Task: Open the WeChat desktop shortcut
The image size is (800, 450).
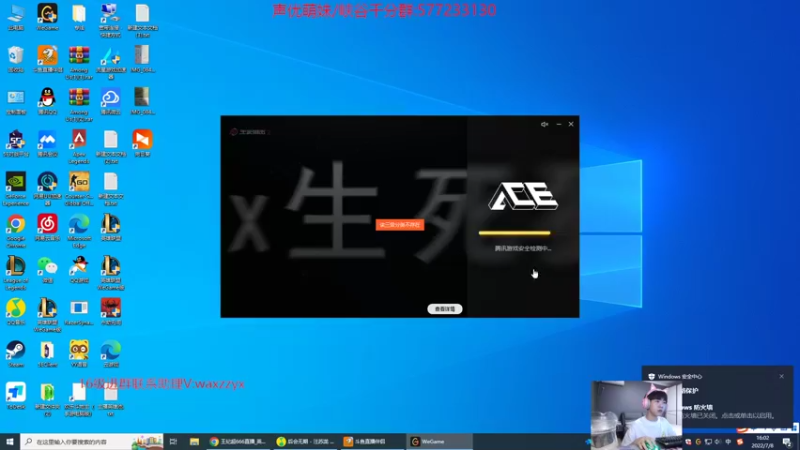Action: [x=47, y=269]
